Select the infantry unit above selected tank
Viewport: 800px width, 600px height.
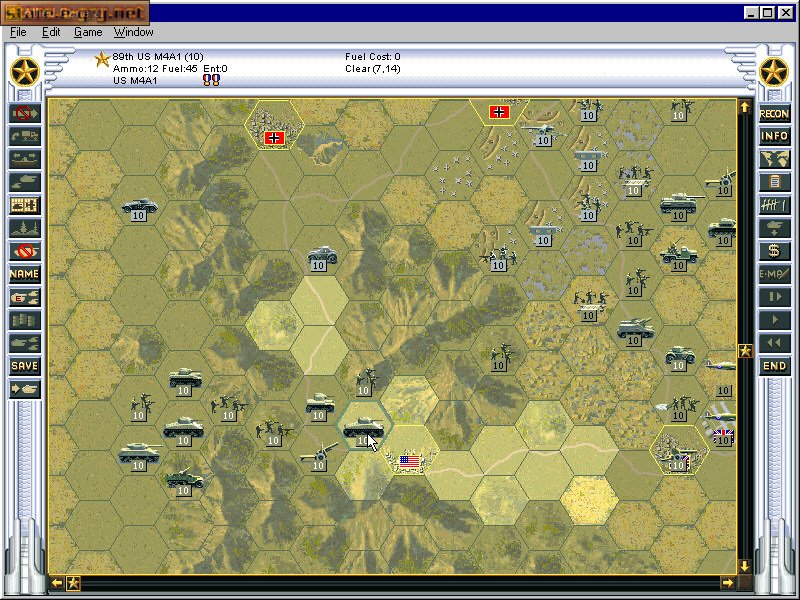click(x=365, y=383)
